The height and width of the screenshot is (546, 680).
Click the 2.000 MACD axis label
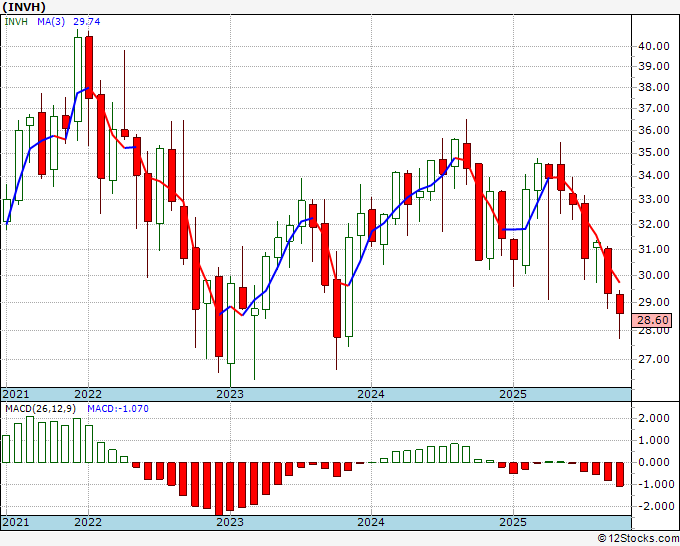coord(654,418)
